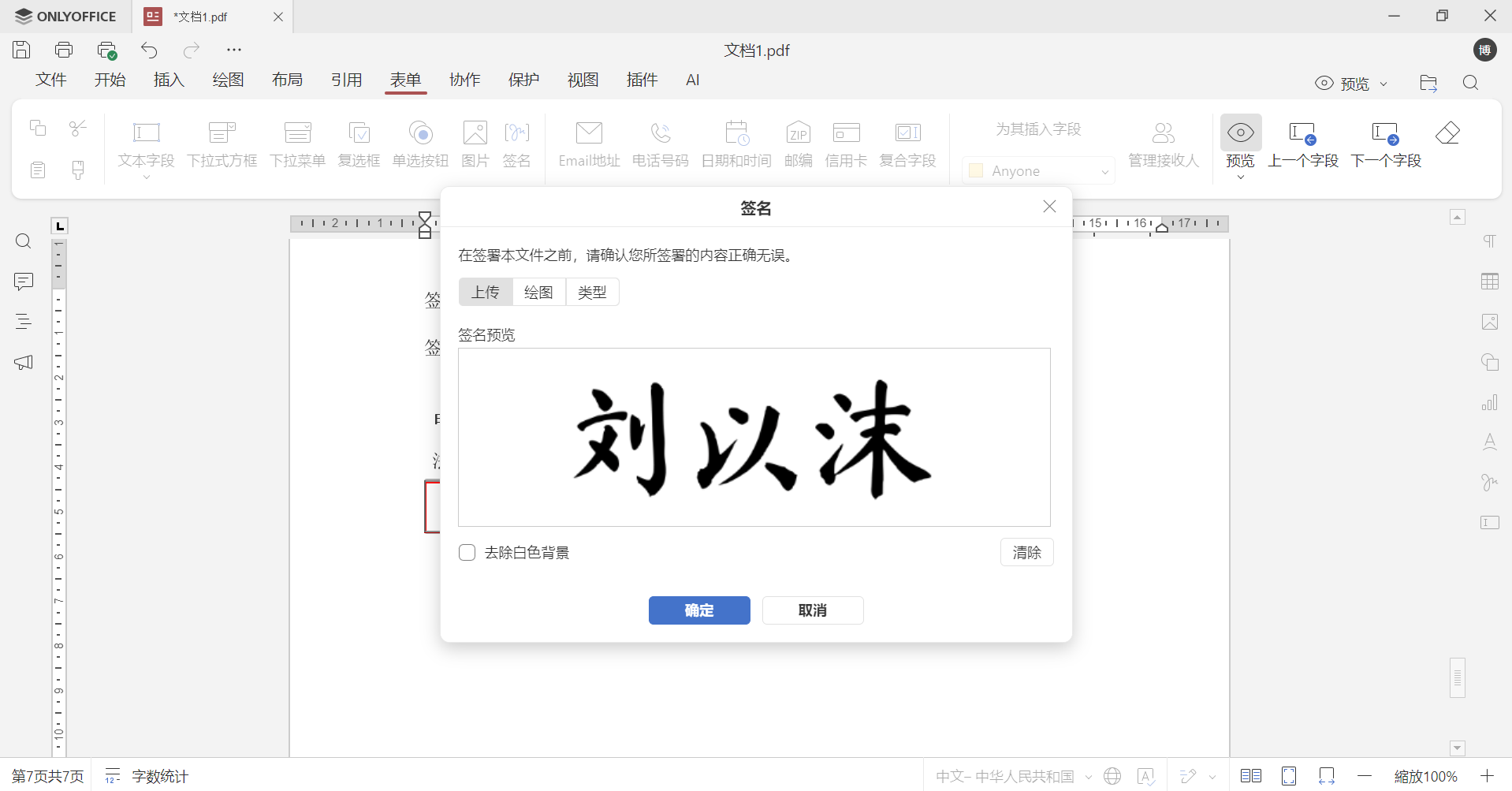
Task: Insert a radio button form field
Action: click(420, 144)
